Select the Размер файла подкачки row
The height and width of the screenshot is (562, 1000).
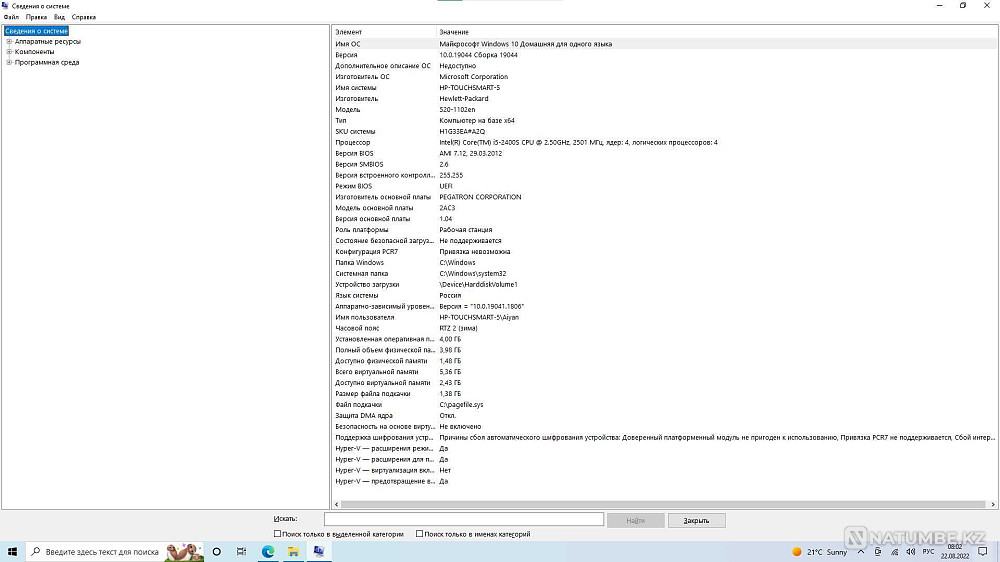pyautogui.click(x=665, y=394)
